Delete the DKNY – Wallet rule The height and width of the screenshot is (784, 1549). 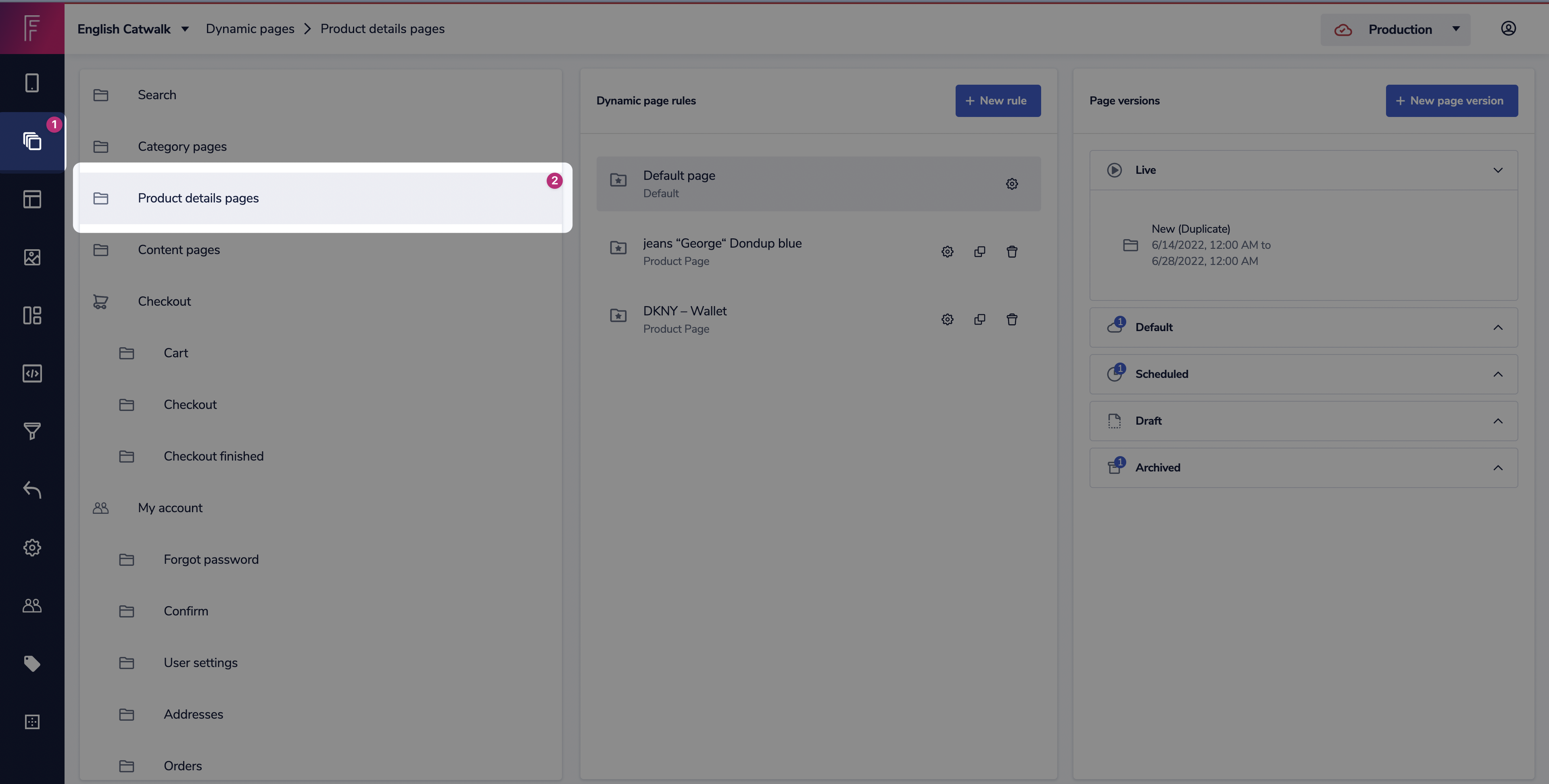(x=1011, y=319)
